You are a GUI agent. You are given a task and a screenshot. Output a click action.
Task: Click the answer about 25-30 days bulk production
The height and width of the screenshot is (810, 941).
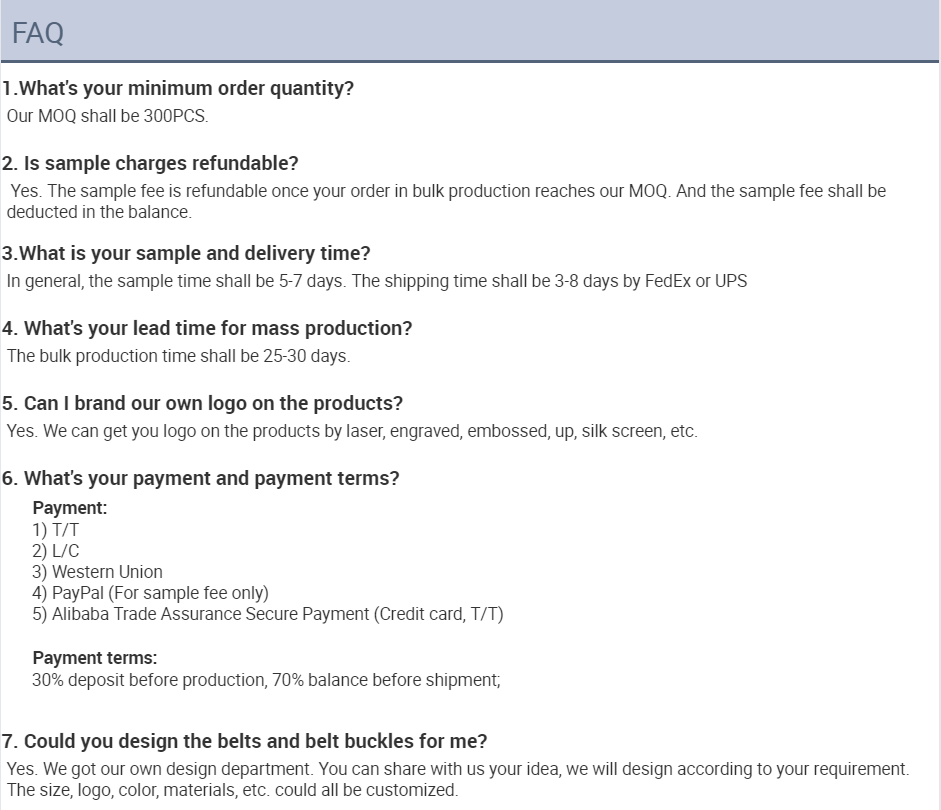178,356
